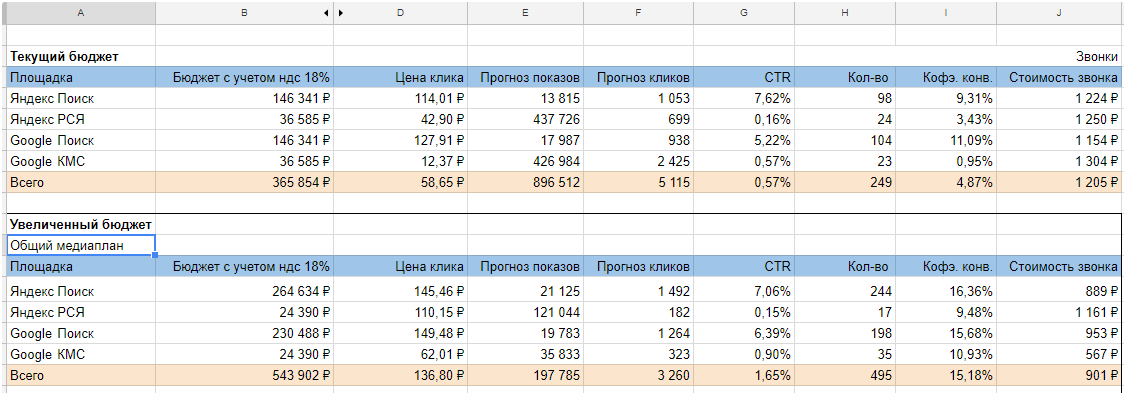Select column G header
Image resolution: width=1124 pixels, height=393 pixels.
pos(744,12)
